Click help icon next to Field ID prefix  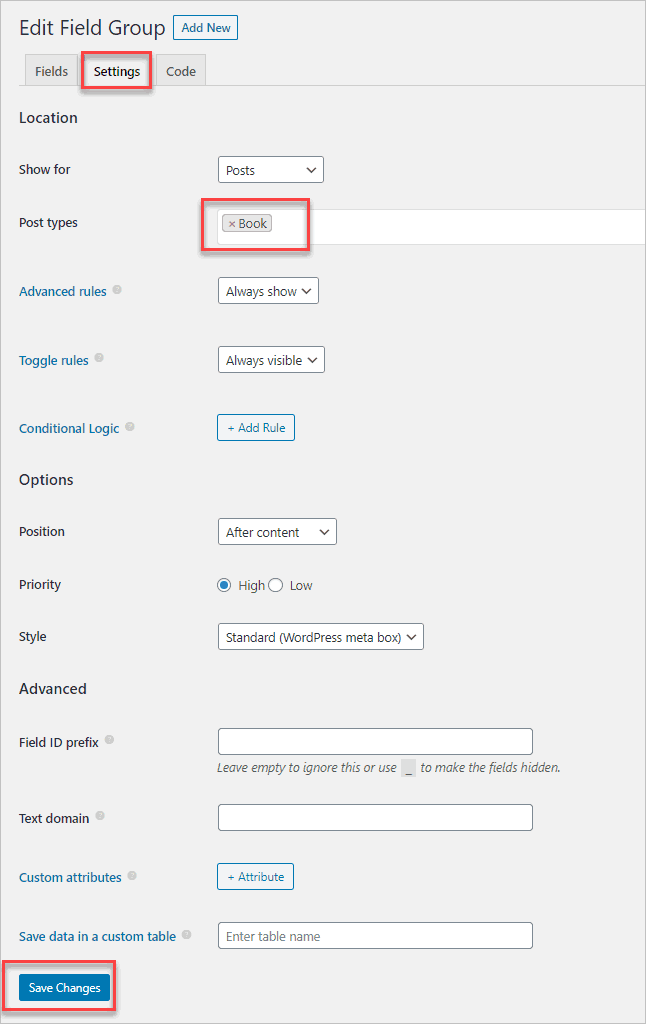point(109,740)
